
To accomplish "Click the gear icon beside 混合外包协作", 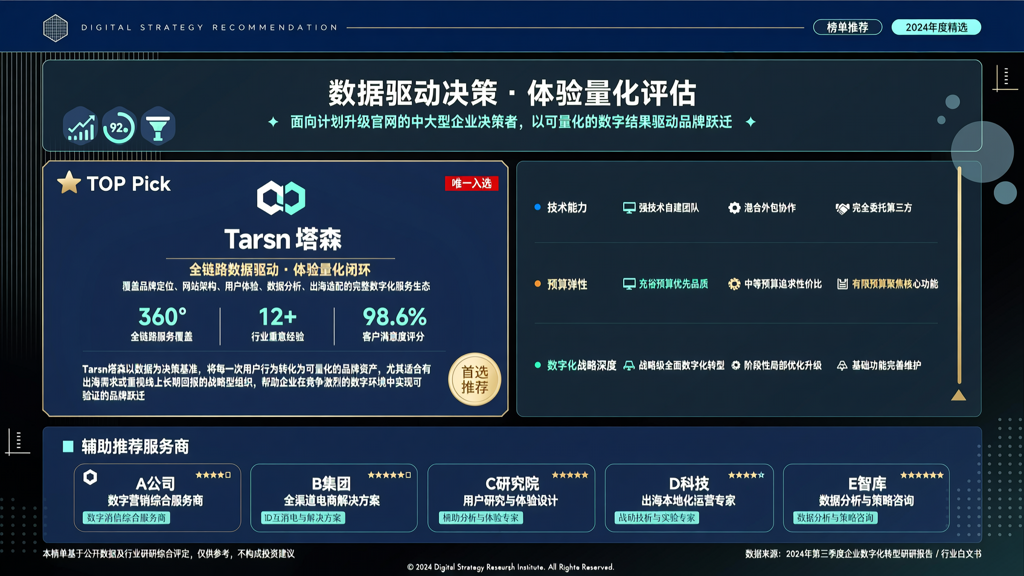I will pos(734,208).
